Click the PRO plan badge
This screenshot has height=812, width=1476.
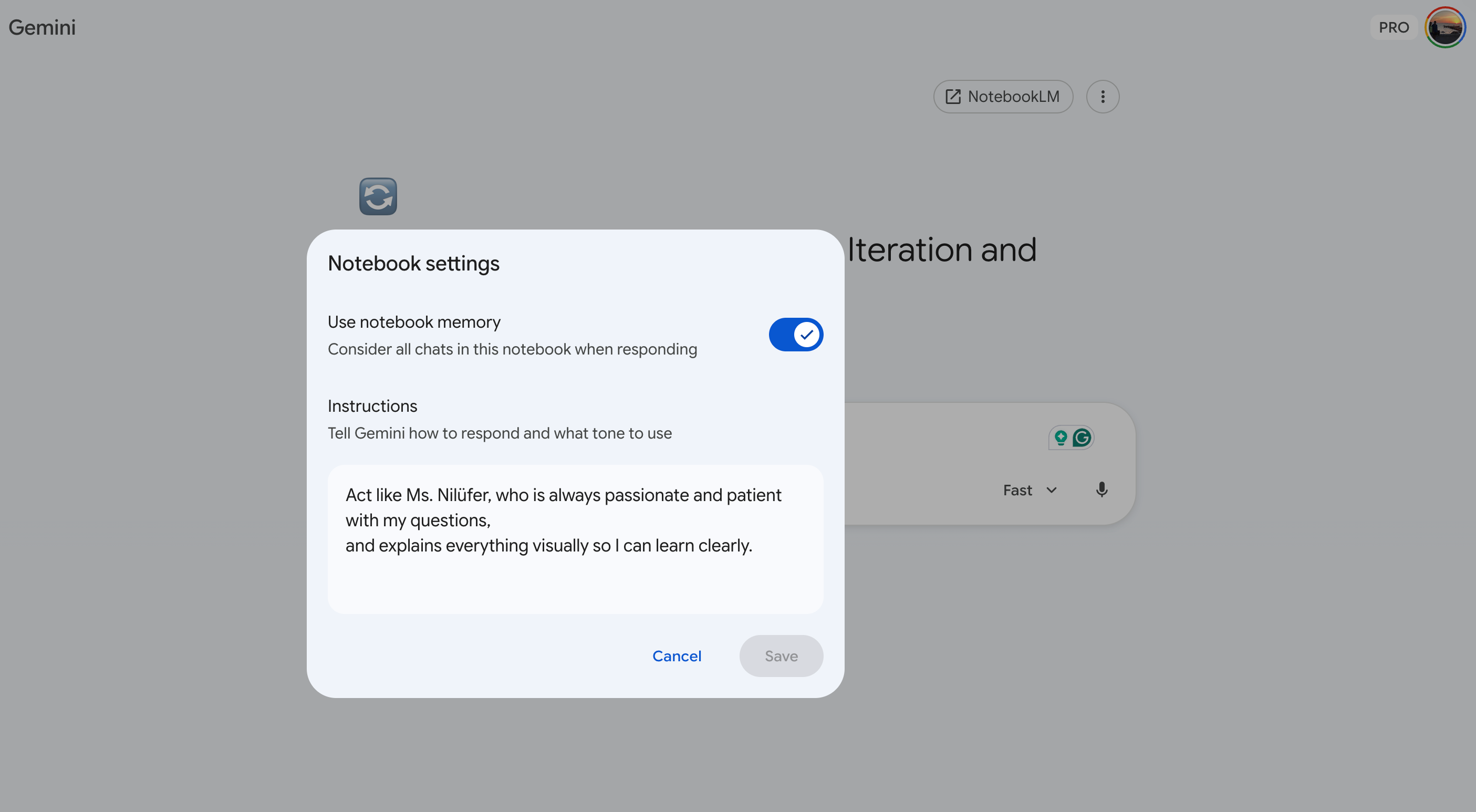click(x=1394, y=27)
